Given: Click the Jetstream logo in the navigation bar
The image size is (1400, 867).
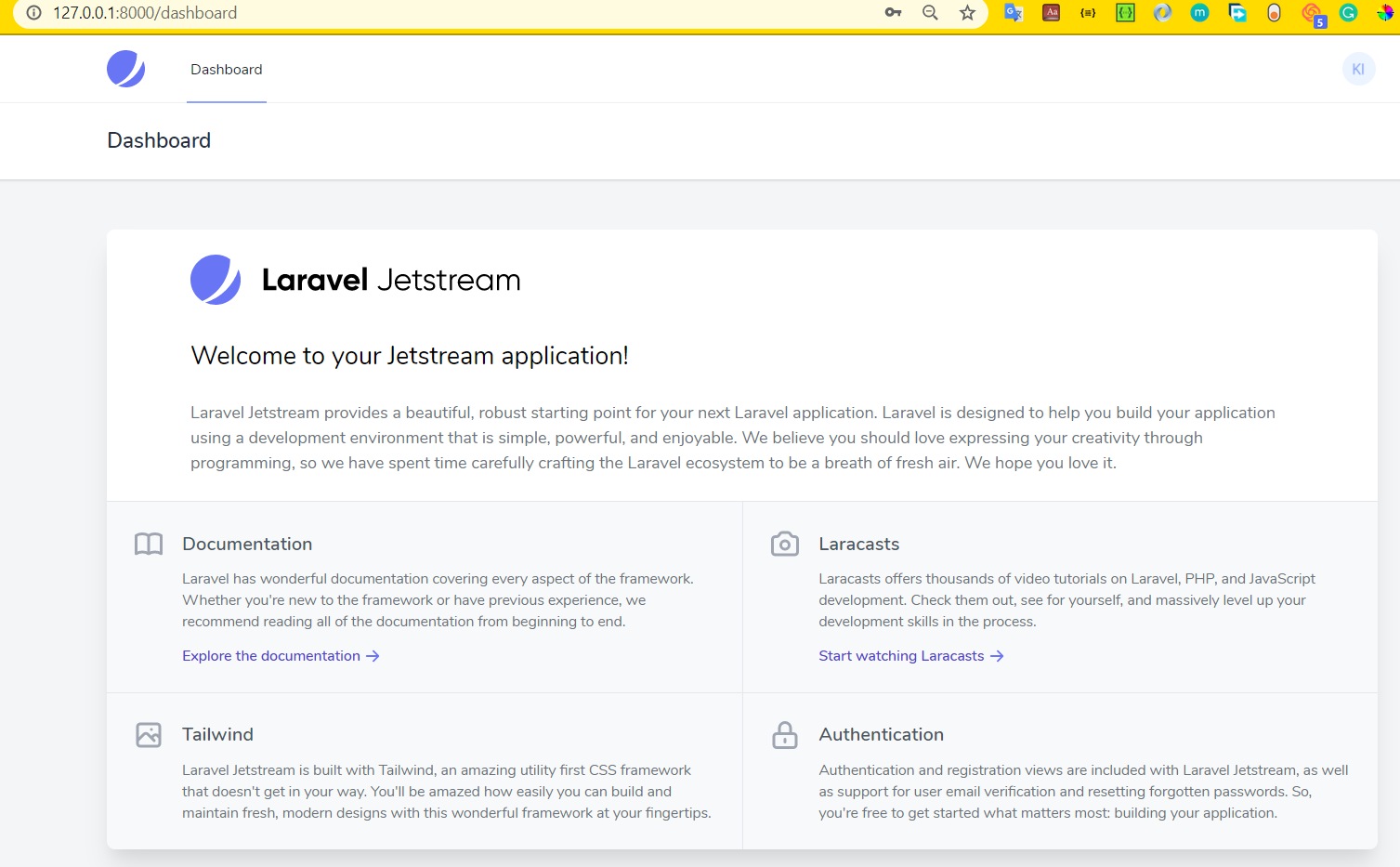Looking at the screenshot, I should (x=125, y=69).
